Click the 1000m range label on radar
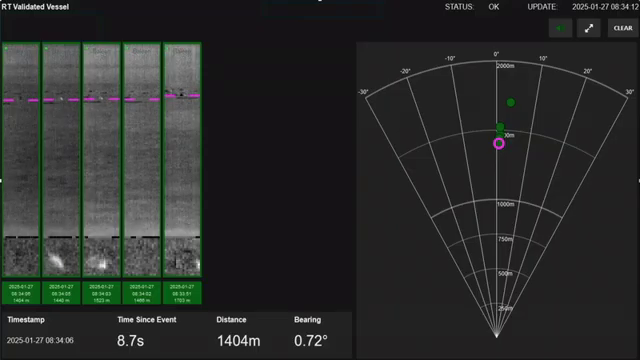This screenshot has height=360, width=640. (x=506, y=204)
